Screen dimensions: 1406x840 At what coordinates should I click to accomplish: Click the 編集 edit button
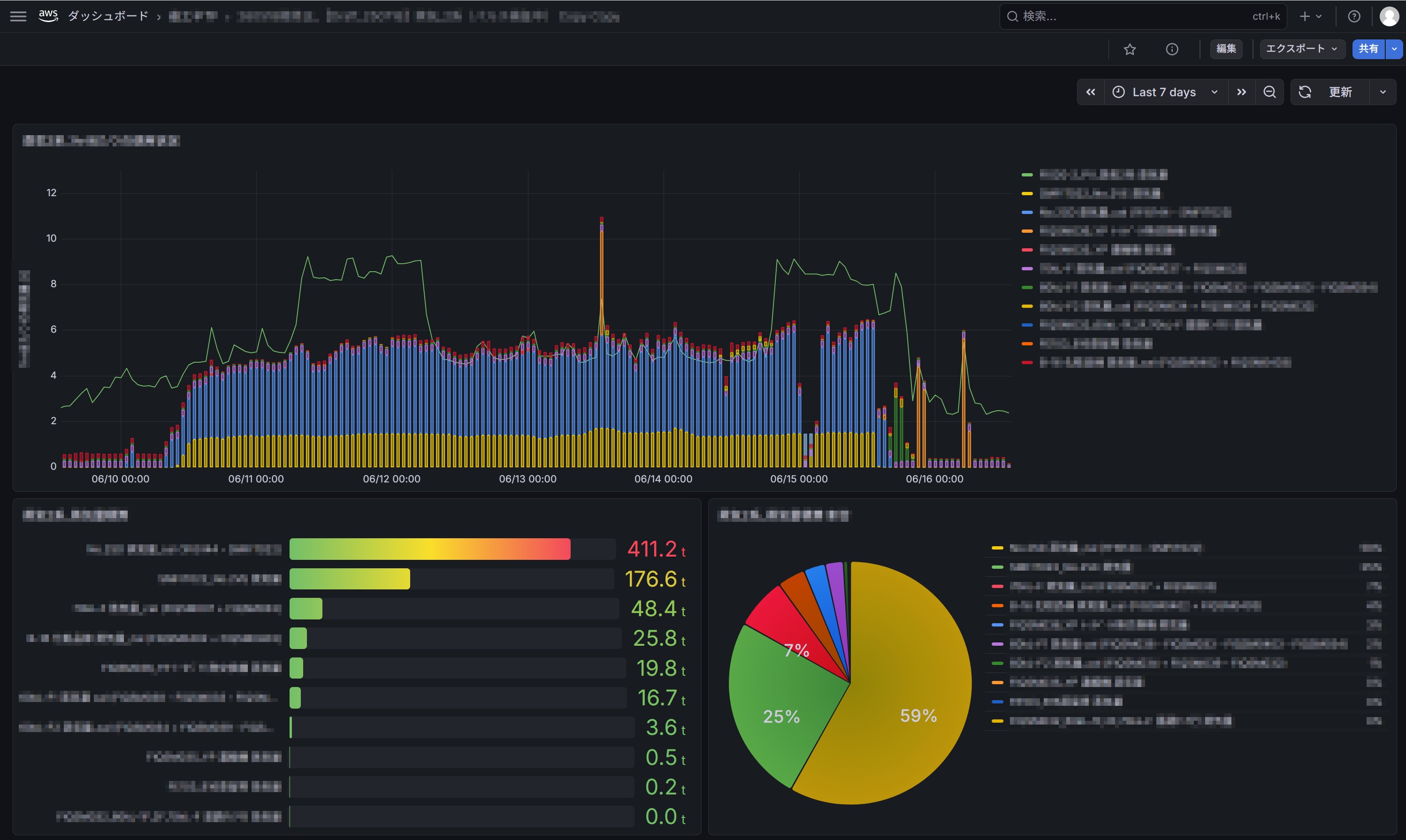pos(1226,49)
